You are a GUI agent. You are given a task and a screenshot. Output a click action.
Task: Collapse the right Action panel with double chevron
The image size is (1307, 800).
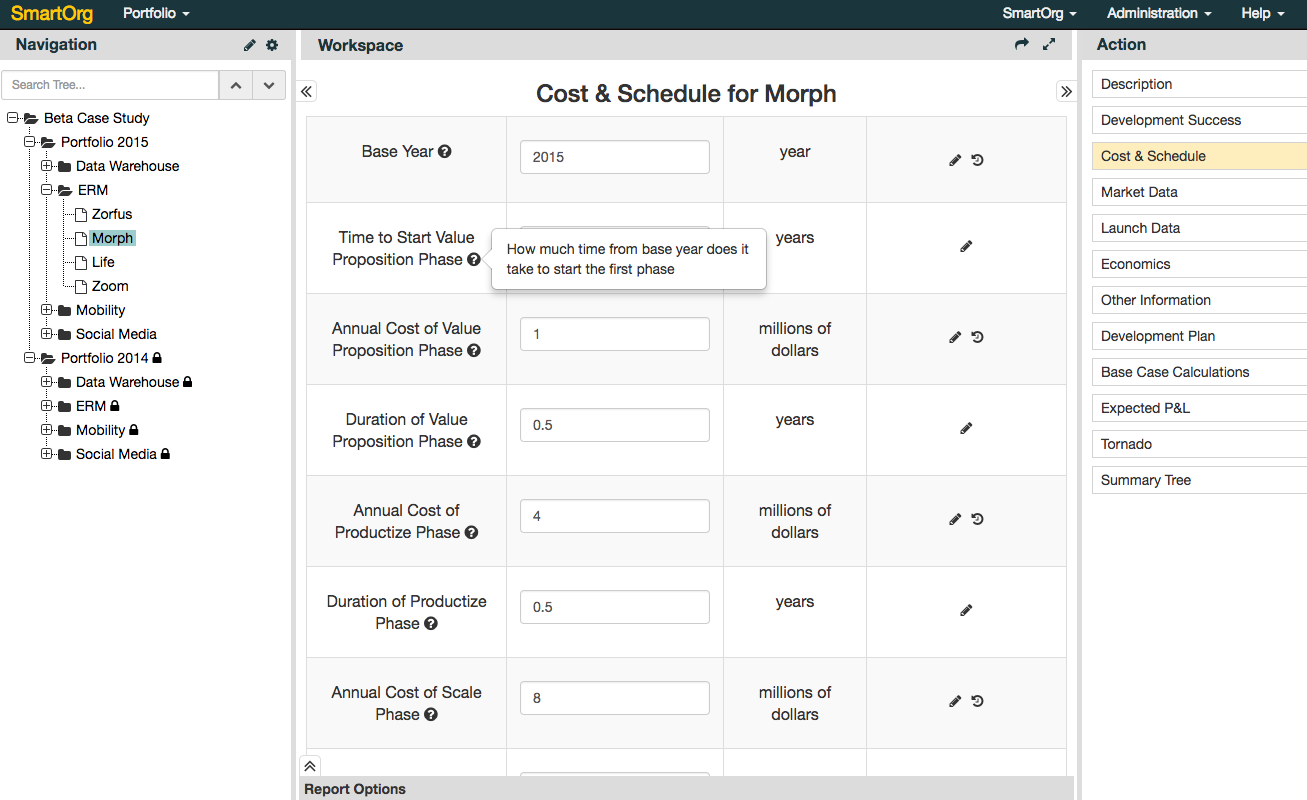click(1066, 92)
